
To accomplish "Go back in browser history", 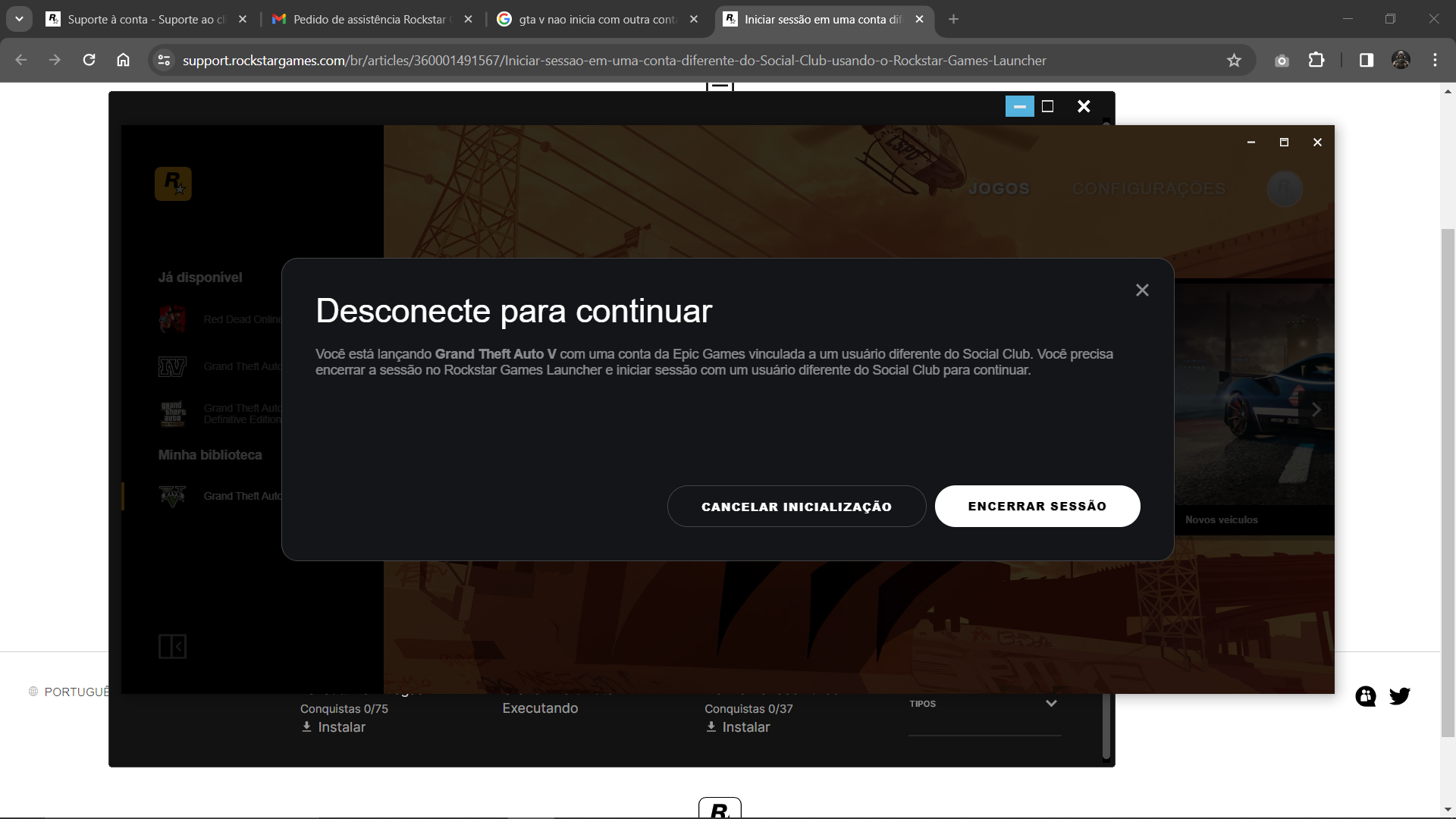I will (x=21, y=60).
